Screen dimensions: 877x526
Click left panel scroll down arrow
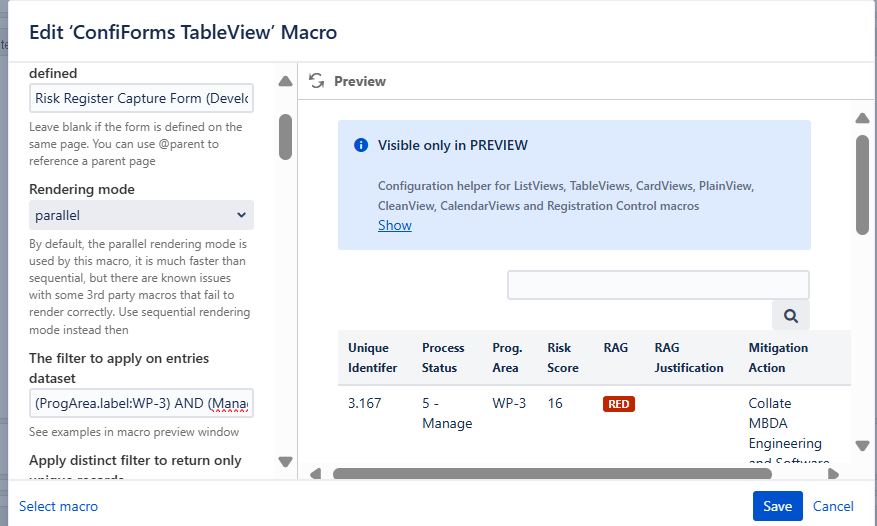tap(285, 462)
